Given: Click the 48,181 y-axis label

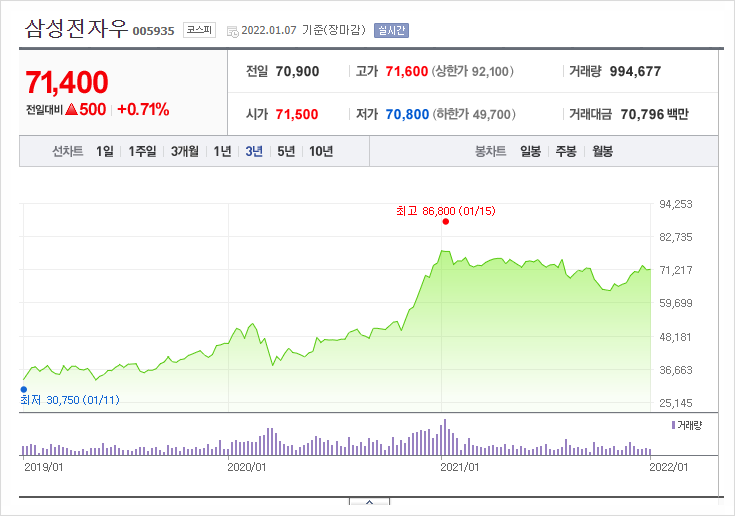Looking at the screenshot, I should (x=675, y=337).
